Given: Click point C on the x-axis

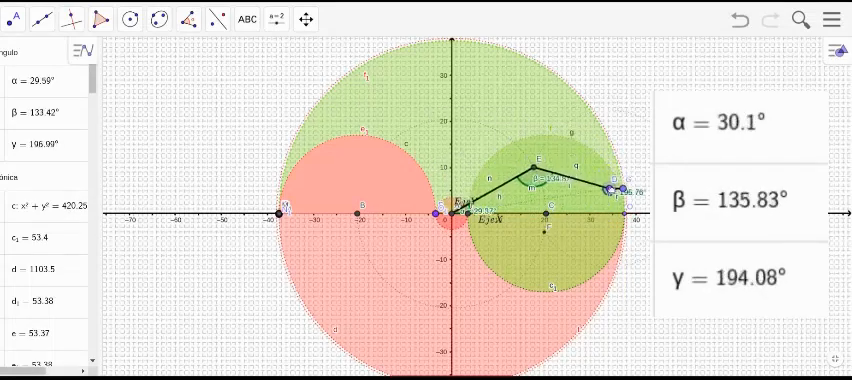Looking at the screenshot, I should coord(546,214).
